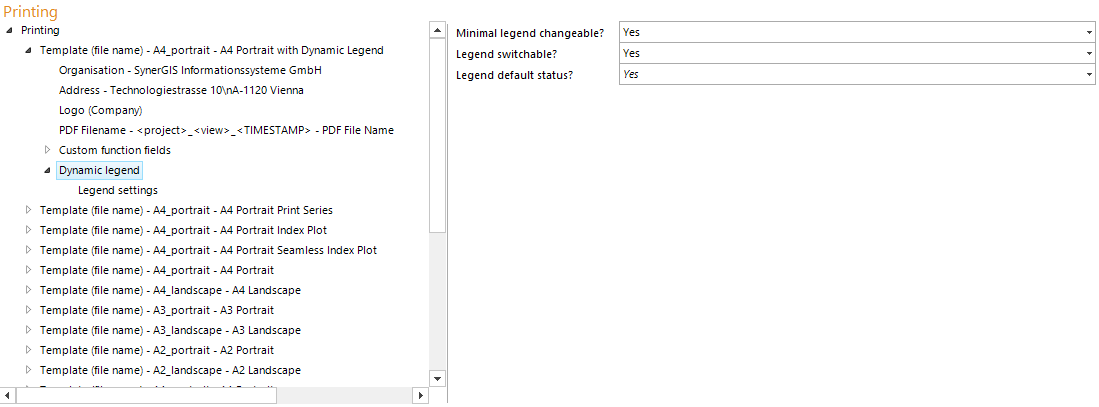Open the Legend switchable dropdown
1099x407 pixels.
[x=1089, y=54]
